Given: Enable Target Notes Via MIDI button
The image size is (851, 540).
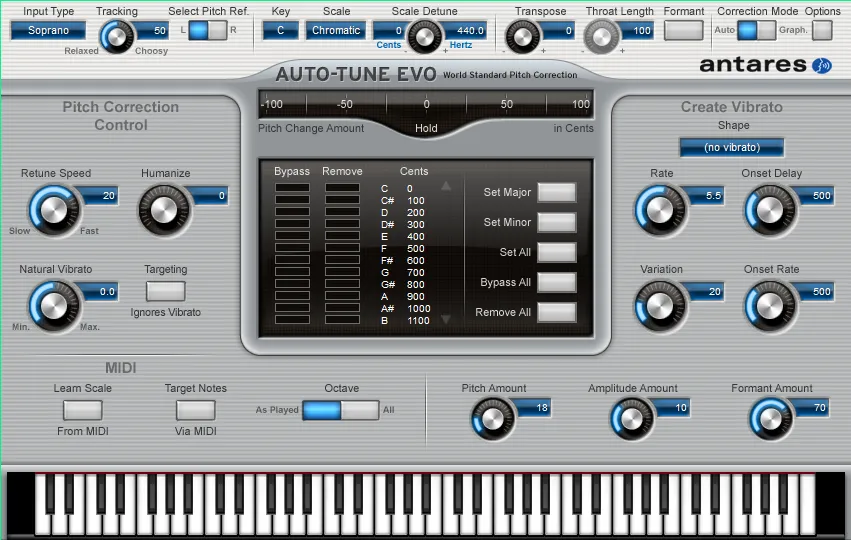Looking at the screenshot, I should coord(195,410).
